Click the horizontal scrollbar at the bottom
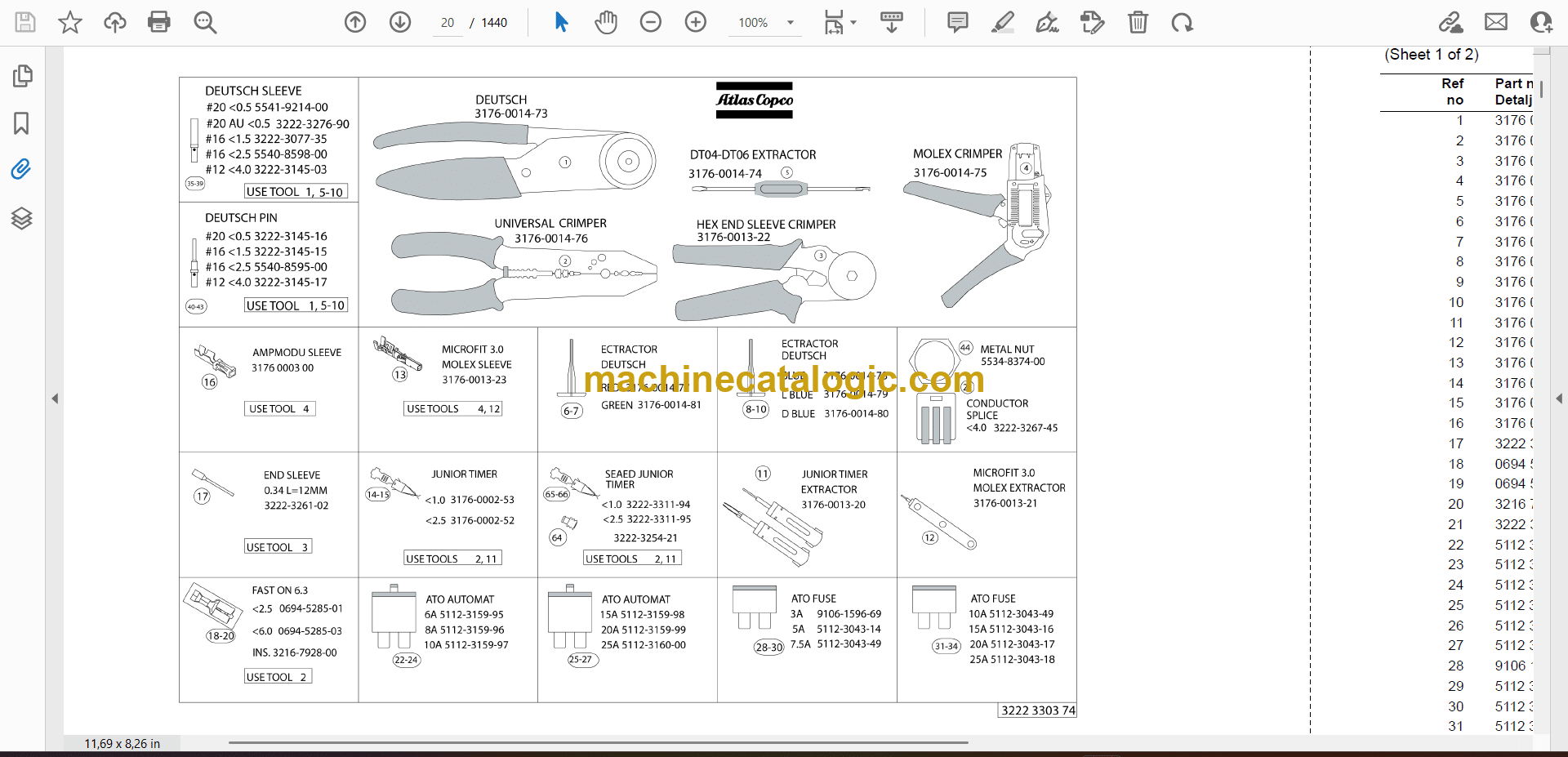The height and width of the screenshot is (757, 1568). pos(598,742)
